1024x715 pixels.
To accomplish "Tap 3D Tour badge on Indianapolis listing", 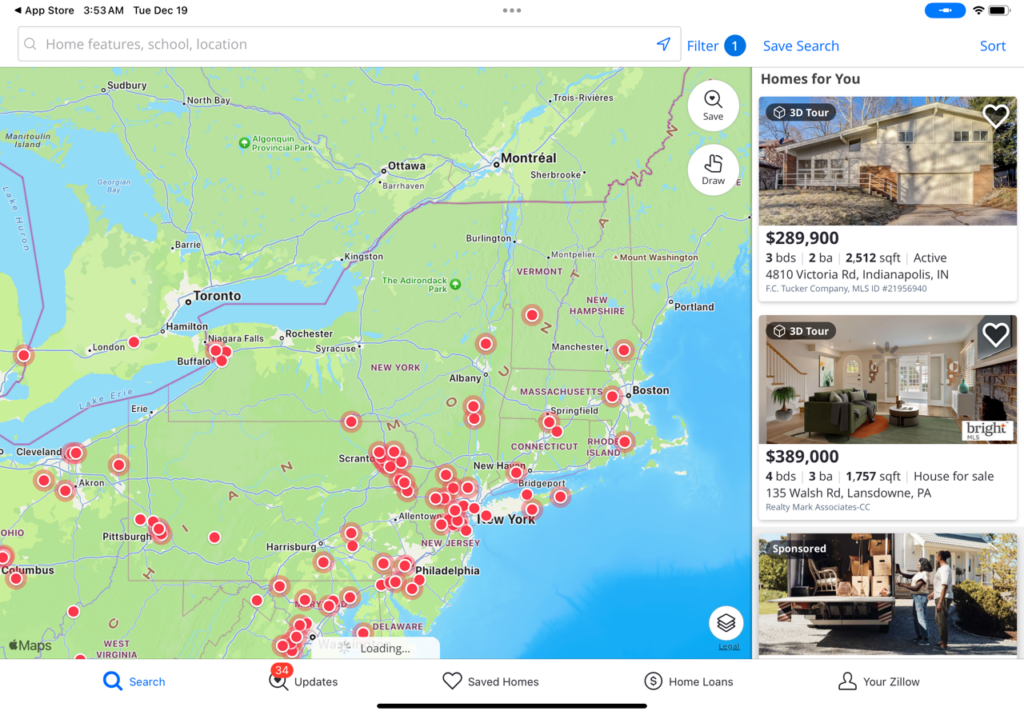I will pos(801,112).
